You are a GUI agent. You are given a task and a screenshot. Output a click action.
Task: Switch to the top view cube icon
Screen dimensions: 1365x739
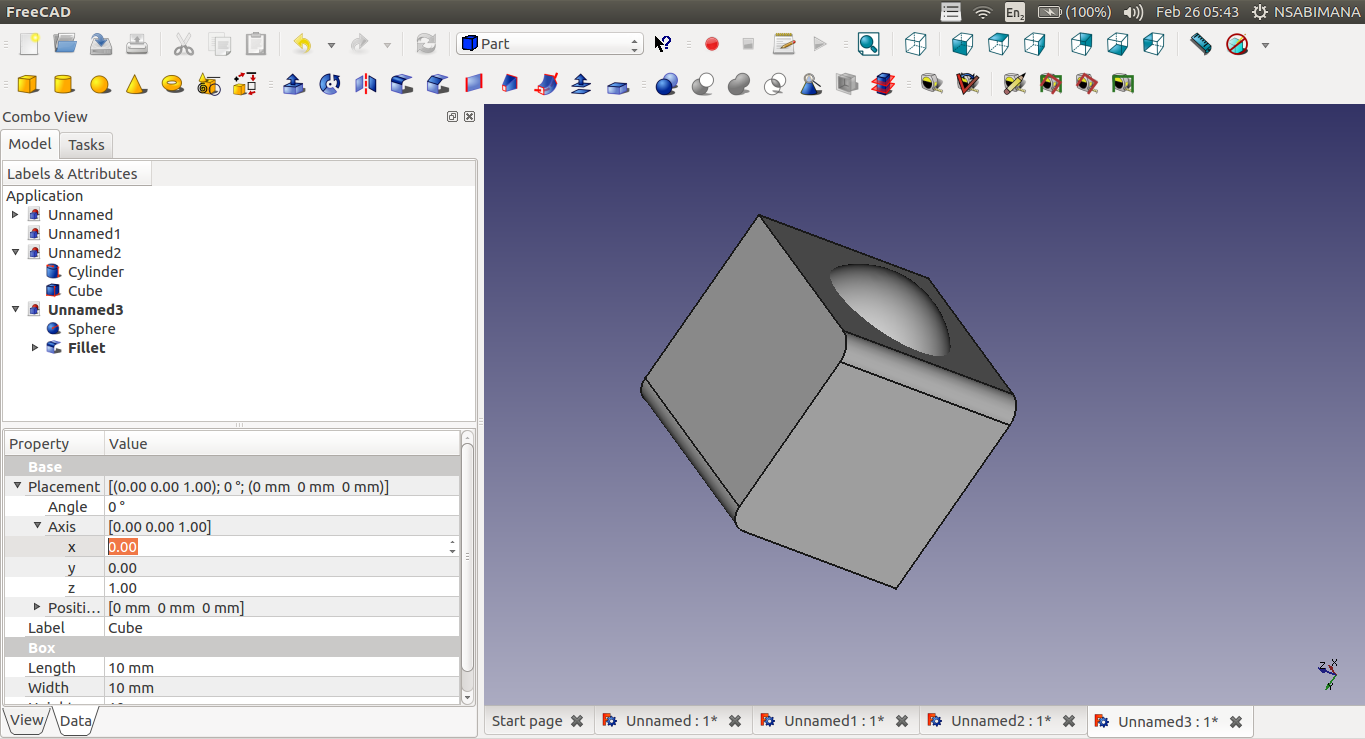pos(998,44)
